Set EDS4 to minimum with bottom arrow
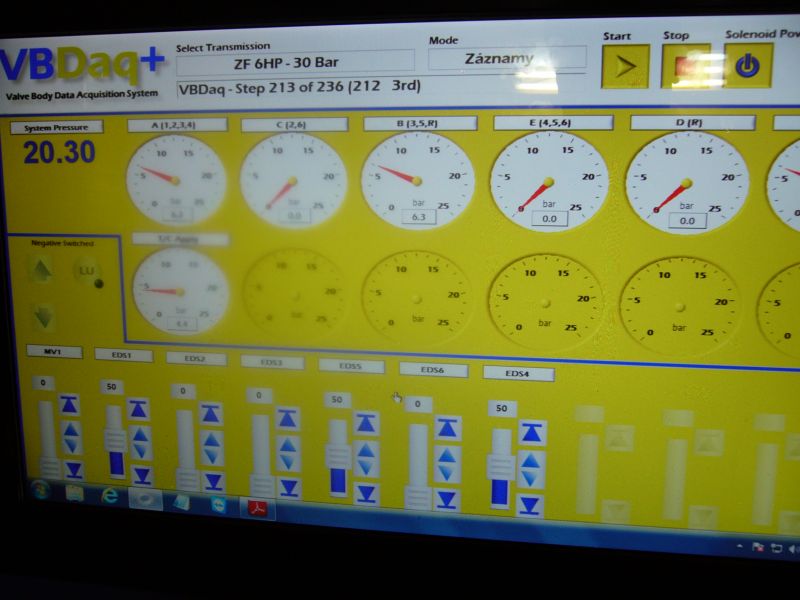Viewport: 800px width, 600px height. (530, 506)
